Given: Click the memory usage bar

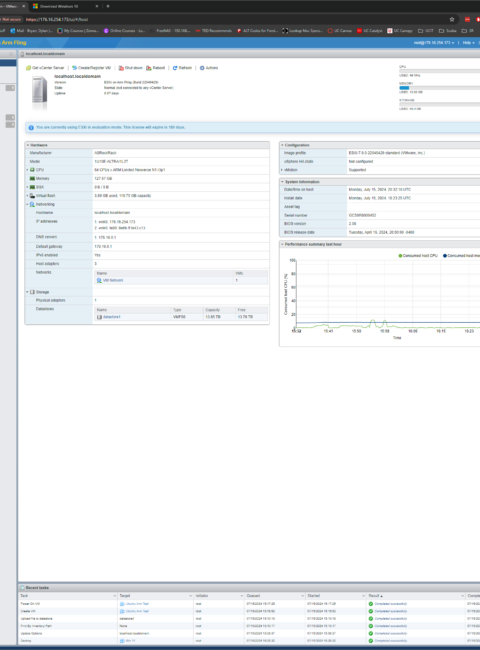Looking at the screenshot, I should [x=439, y=87].
